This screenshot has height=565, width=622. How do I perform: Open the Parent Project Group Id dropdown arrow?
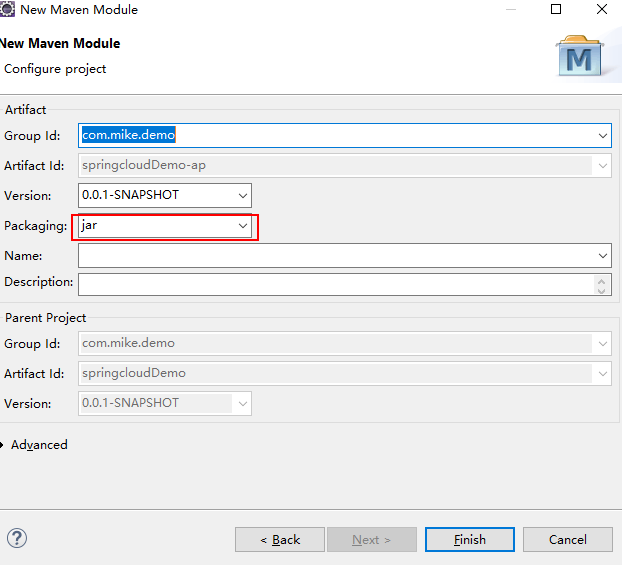pyautogui.click(x=603, y=344)
